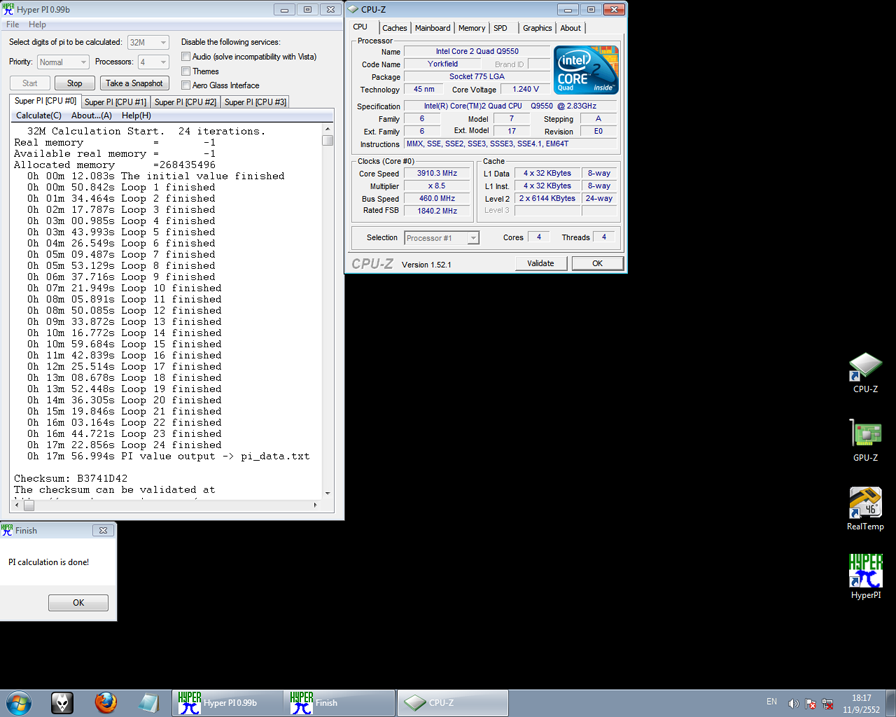Image resolution: width=896 pixels, height=717 pixels.
Task: Toggle the Themes checkbox
Action: (186, 71)
